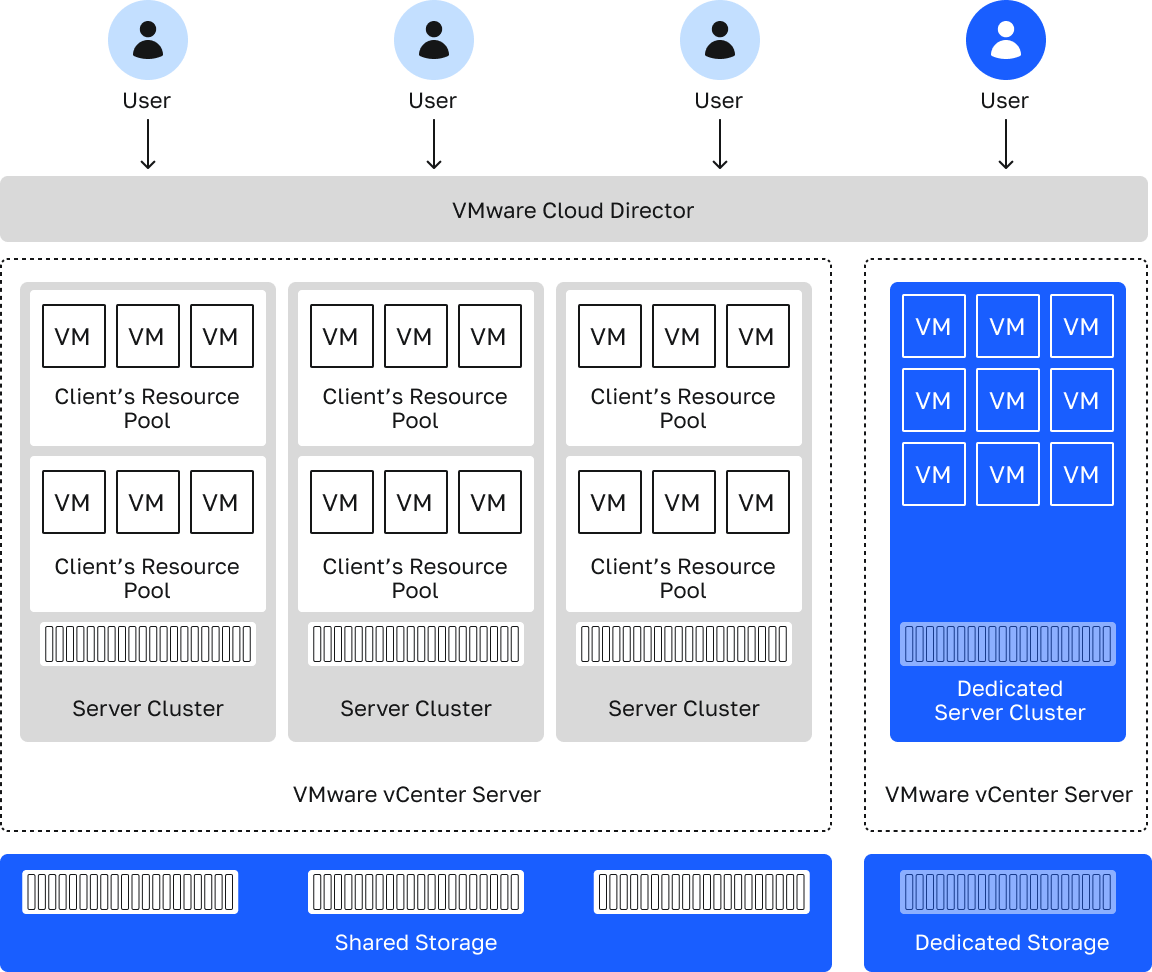
Task: Click the dark blue User icon
Action: pyautogui.click(x=1005, y=40)
